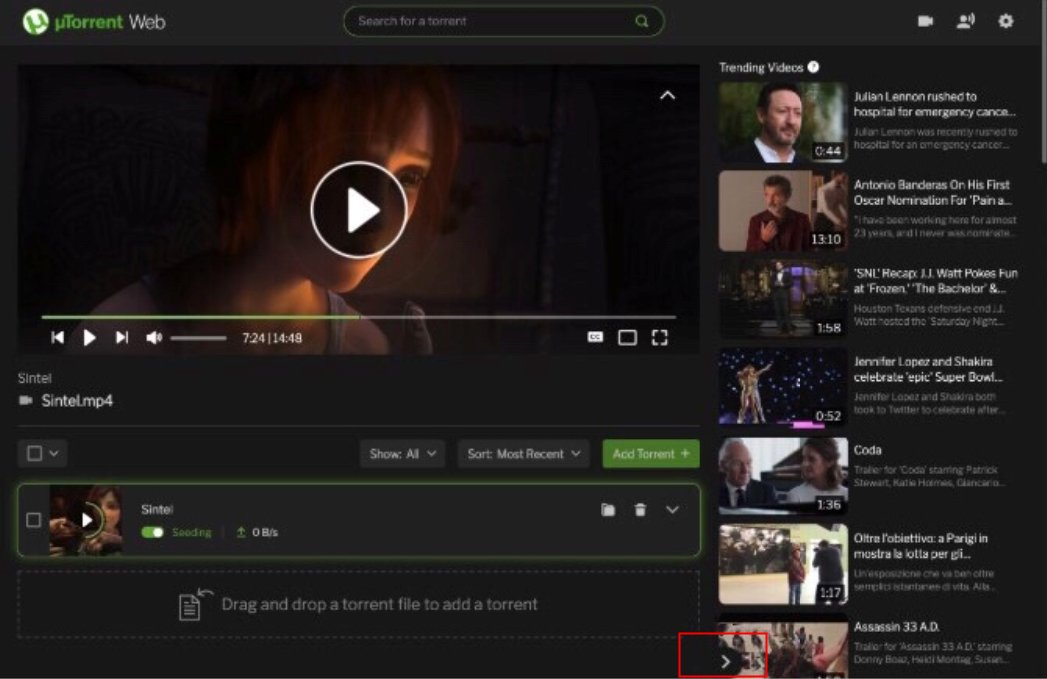1047x679 pixels.
Task: Open the Show: All filter dropdown
Action: click(x=403, y=454)
